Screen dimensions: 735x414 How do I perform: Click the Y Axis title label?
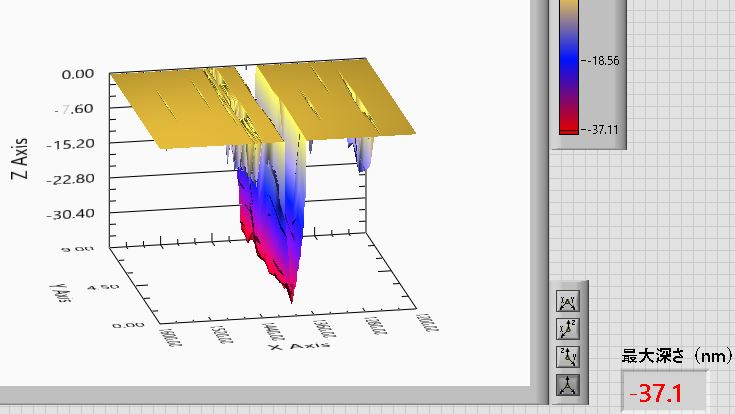[59, 290]
